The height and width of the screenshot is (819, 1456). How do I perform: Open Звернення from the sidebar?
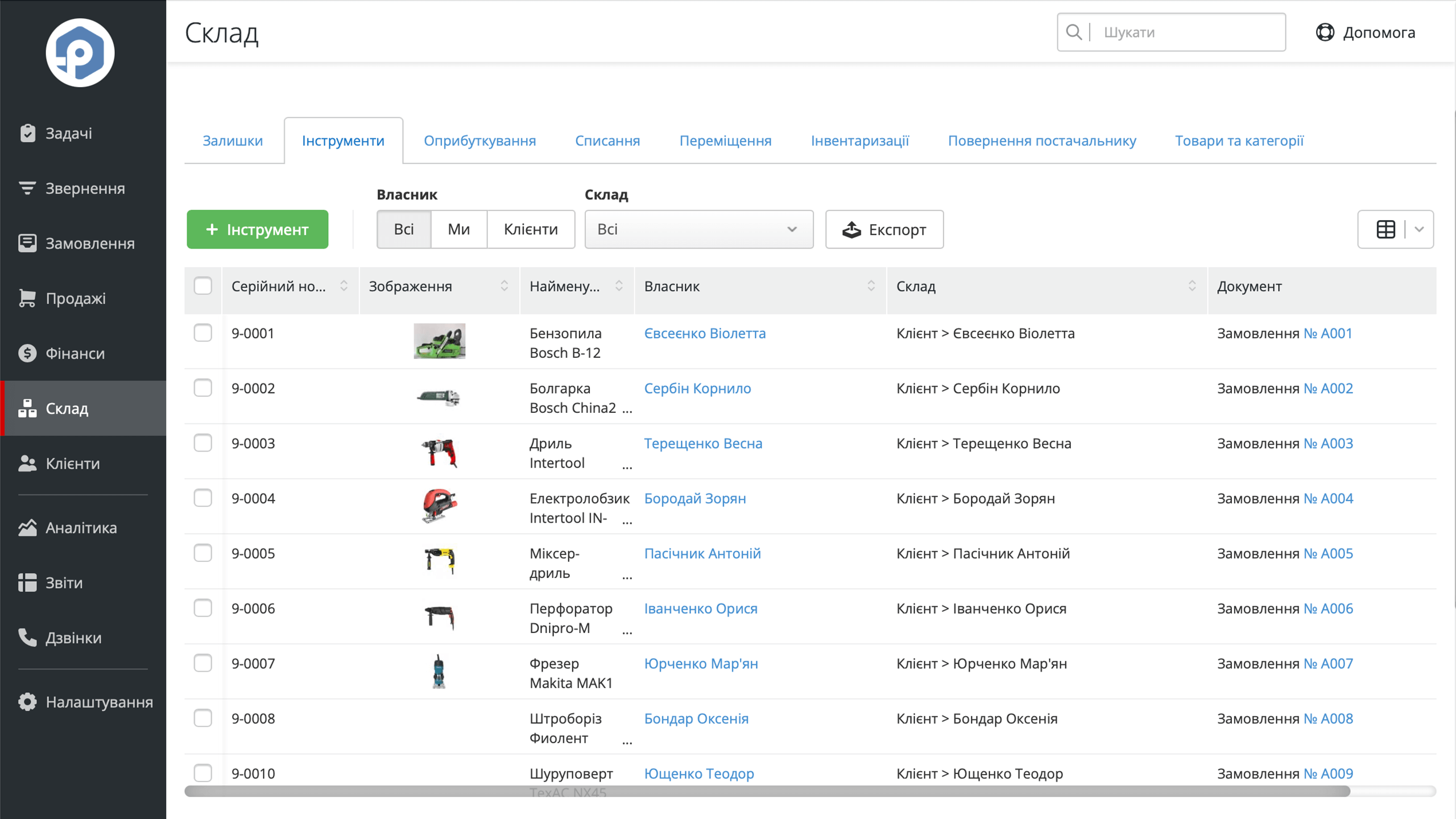[x=83, y=188]
